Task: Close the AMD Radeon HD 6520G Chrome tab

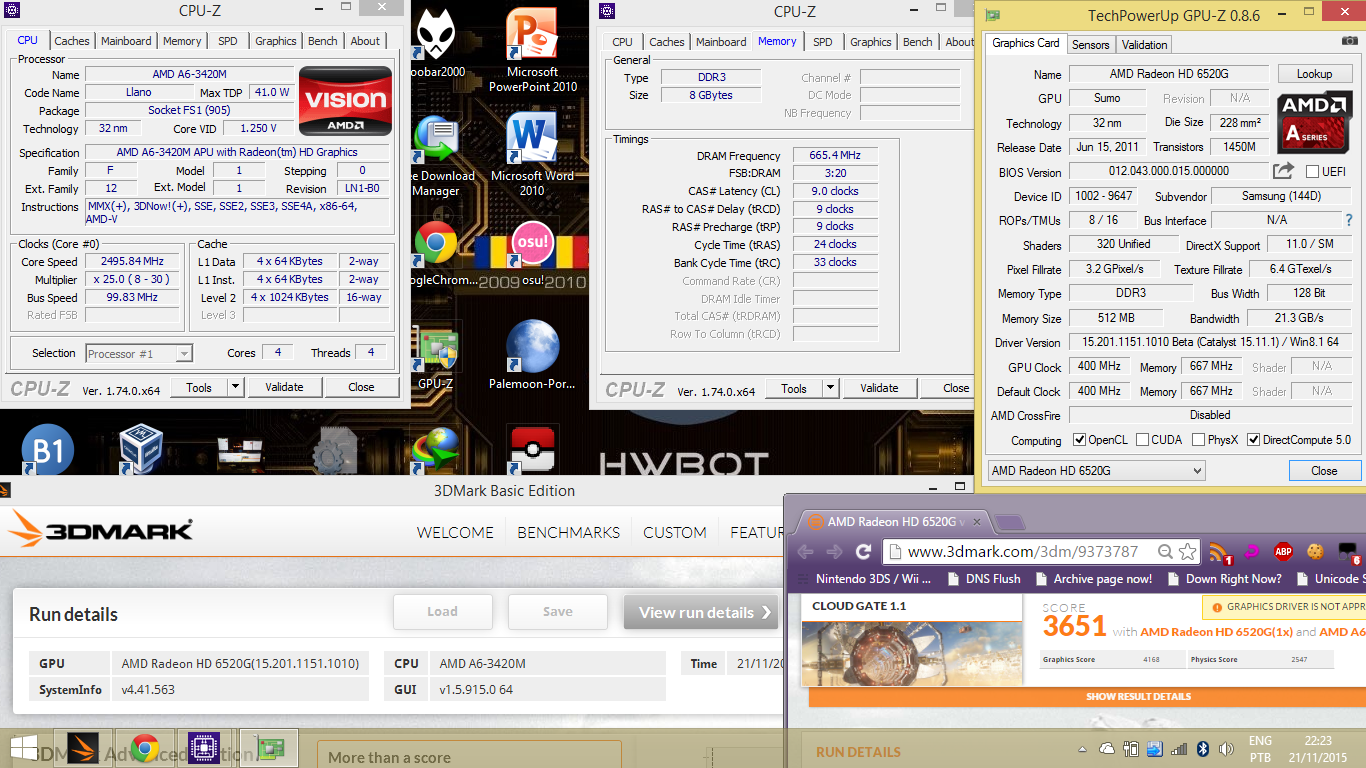Action: [977, 522]
